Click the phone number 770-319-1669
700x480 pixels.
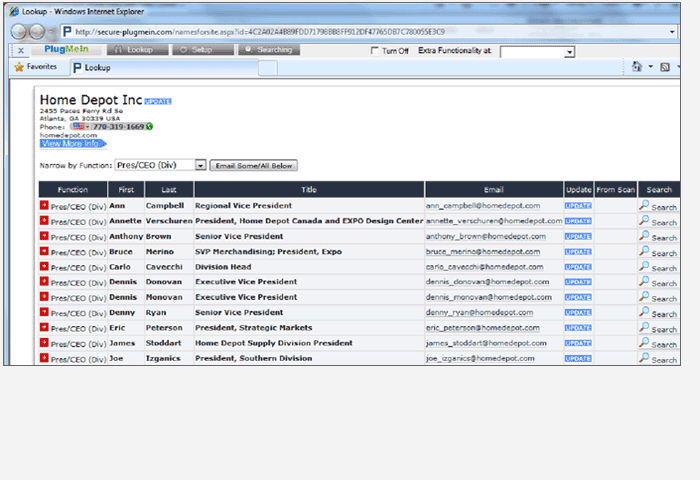click(x=118, y=127)
